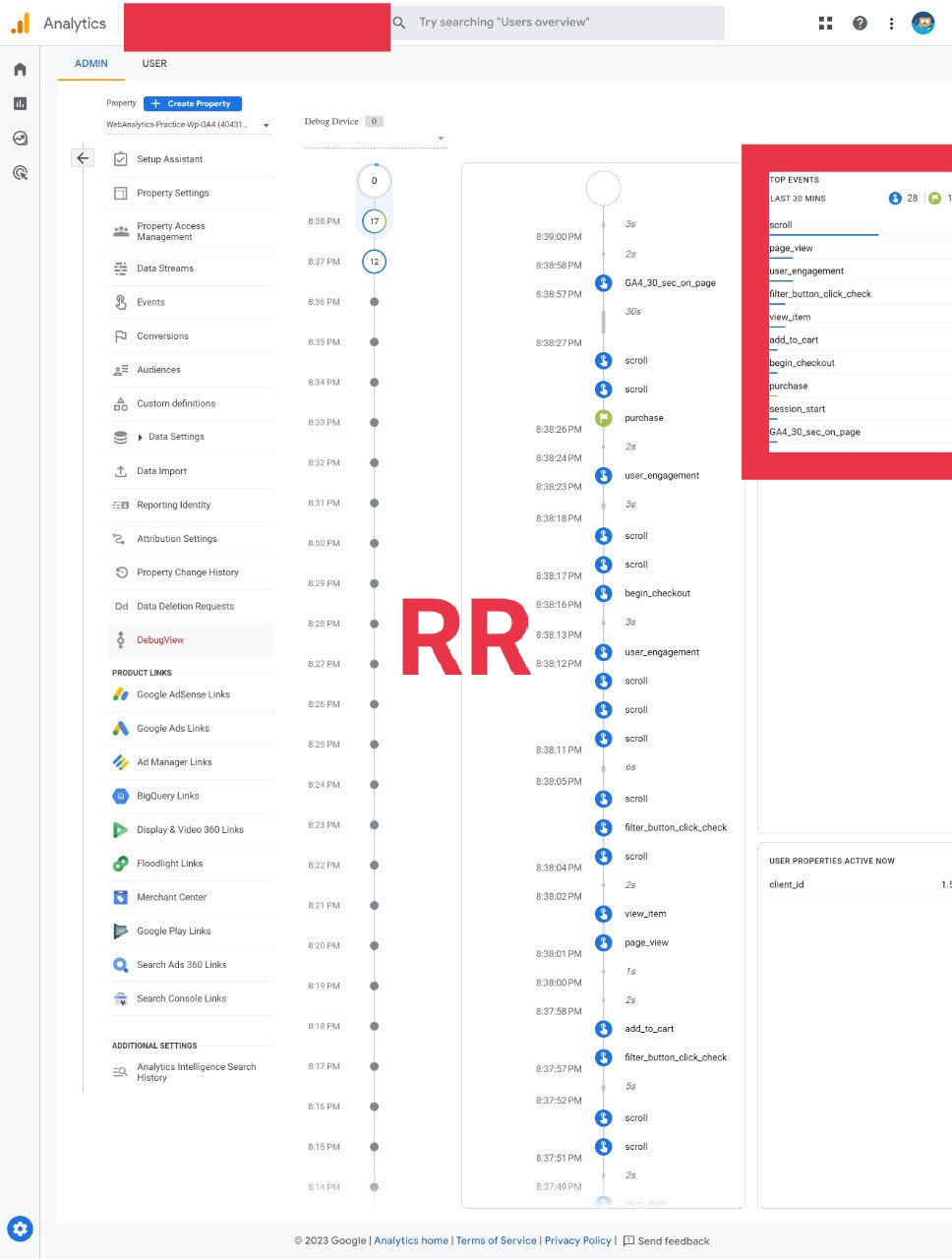
Task: Click the Admin gear icon at bottom left
Action: (x=21, y=1229)
